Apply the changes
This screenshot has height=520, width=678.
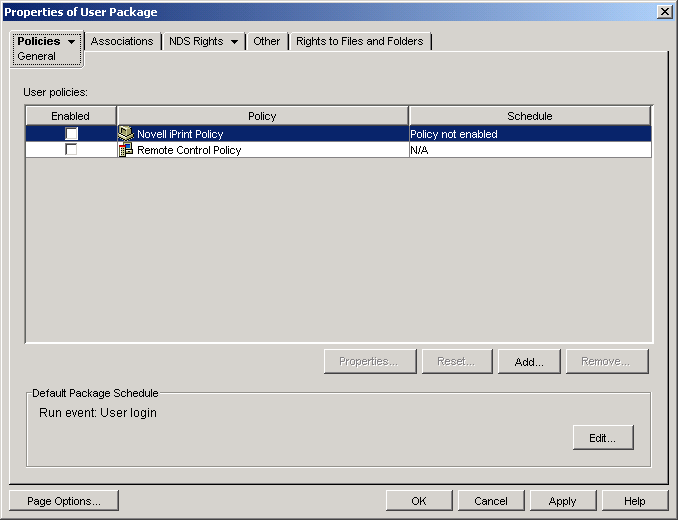[x=563, y=501]
